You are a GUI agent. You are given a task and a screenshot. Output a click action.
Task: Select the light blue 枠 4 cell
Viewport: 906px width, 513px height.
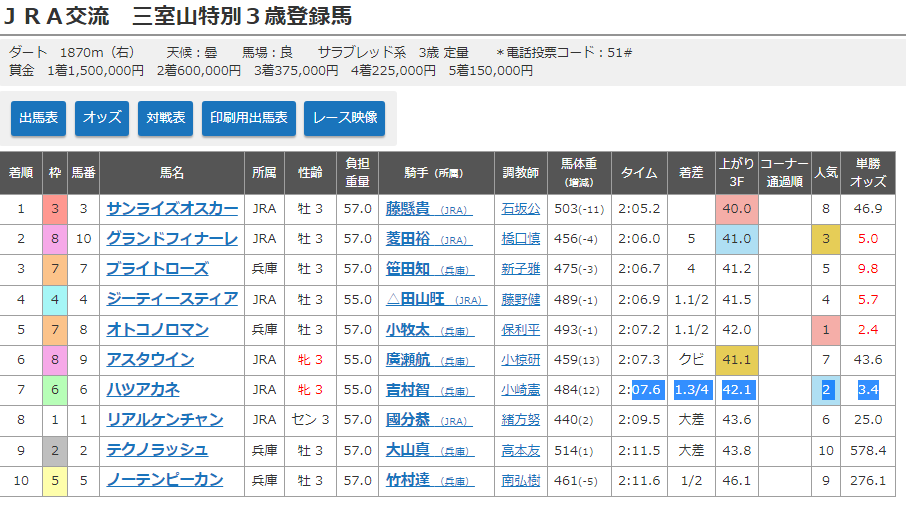(55, 299)
